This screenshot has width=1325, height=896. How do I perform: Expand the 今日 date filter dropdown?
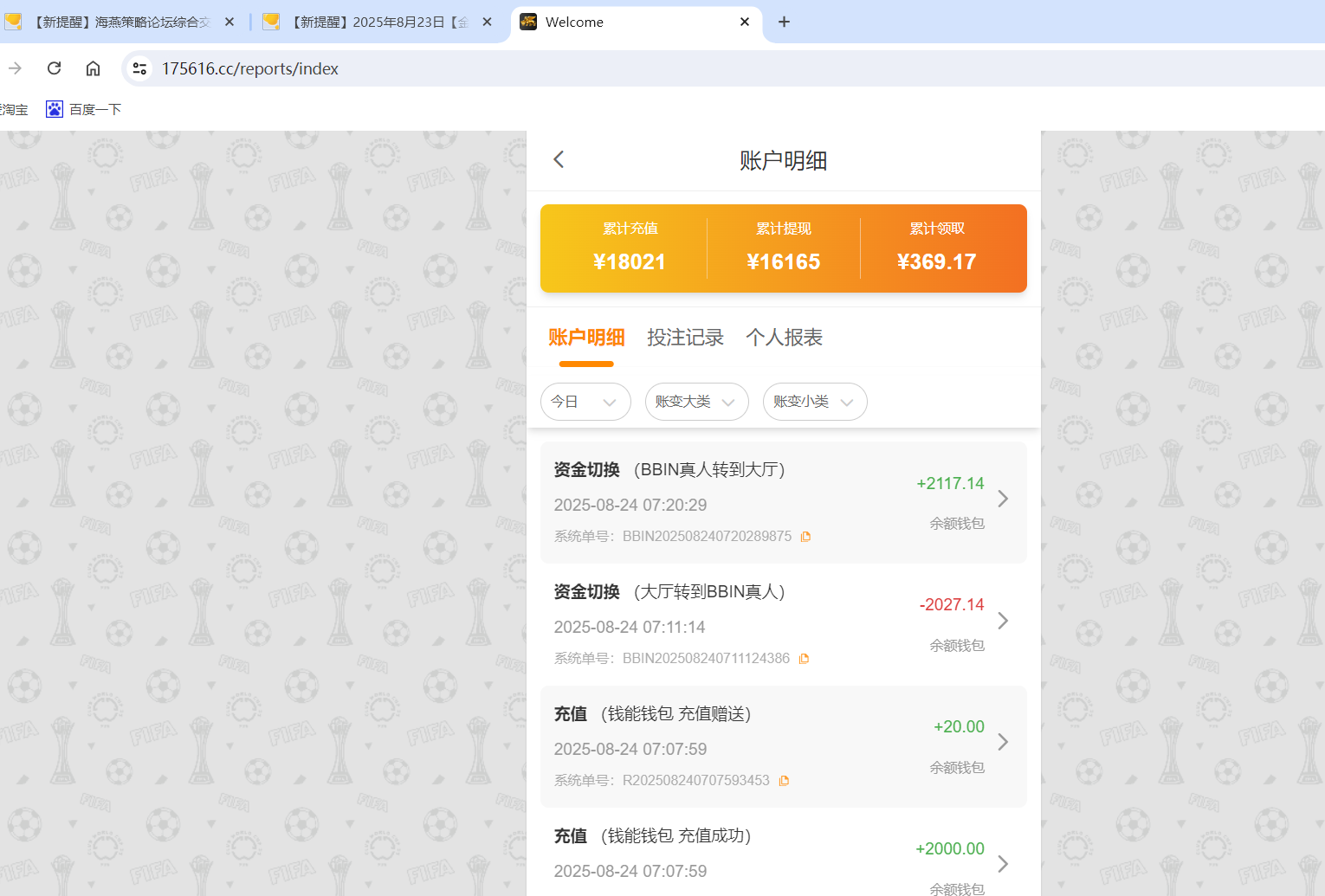pos(585,402)
